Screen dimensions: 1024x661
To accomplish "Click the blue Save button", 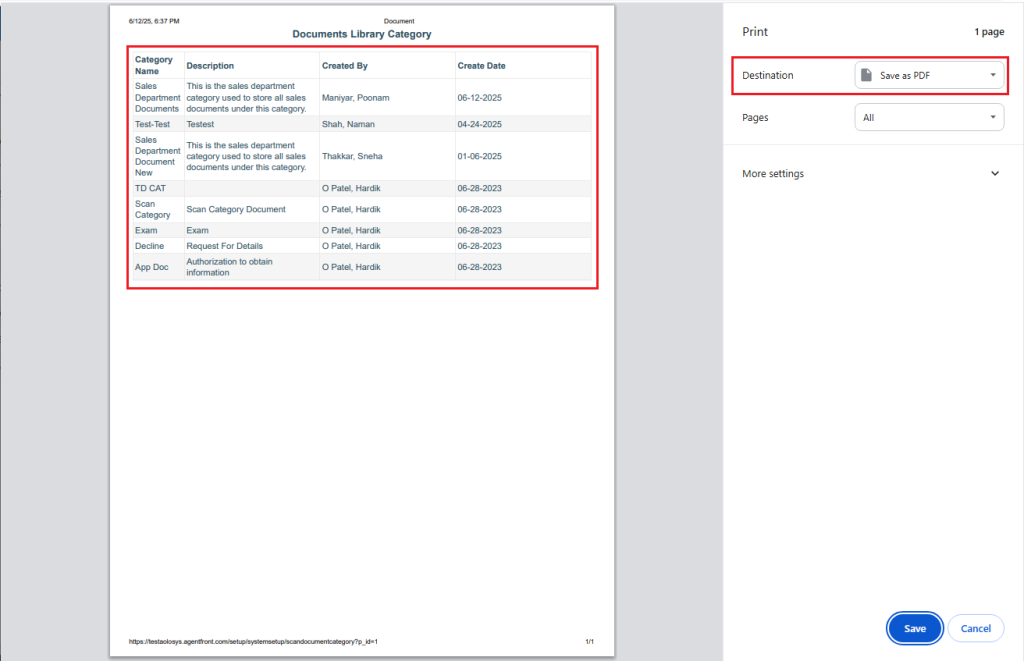I will pyautogui.click(x=914, y=629).
